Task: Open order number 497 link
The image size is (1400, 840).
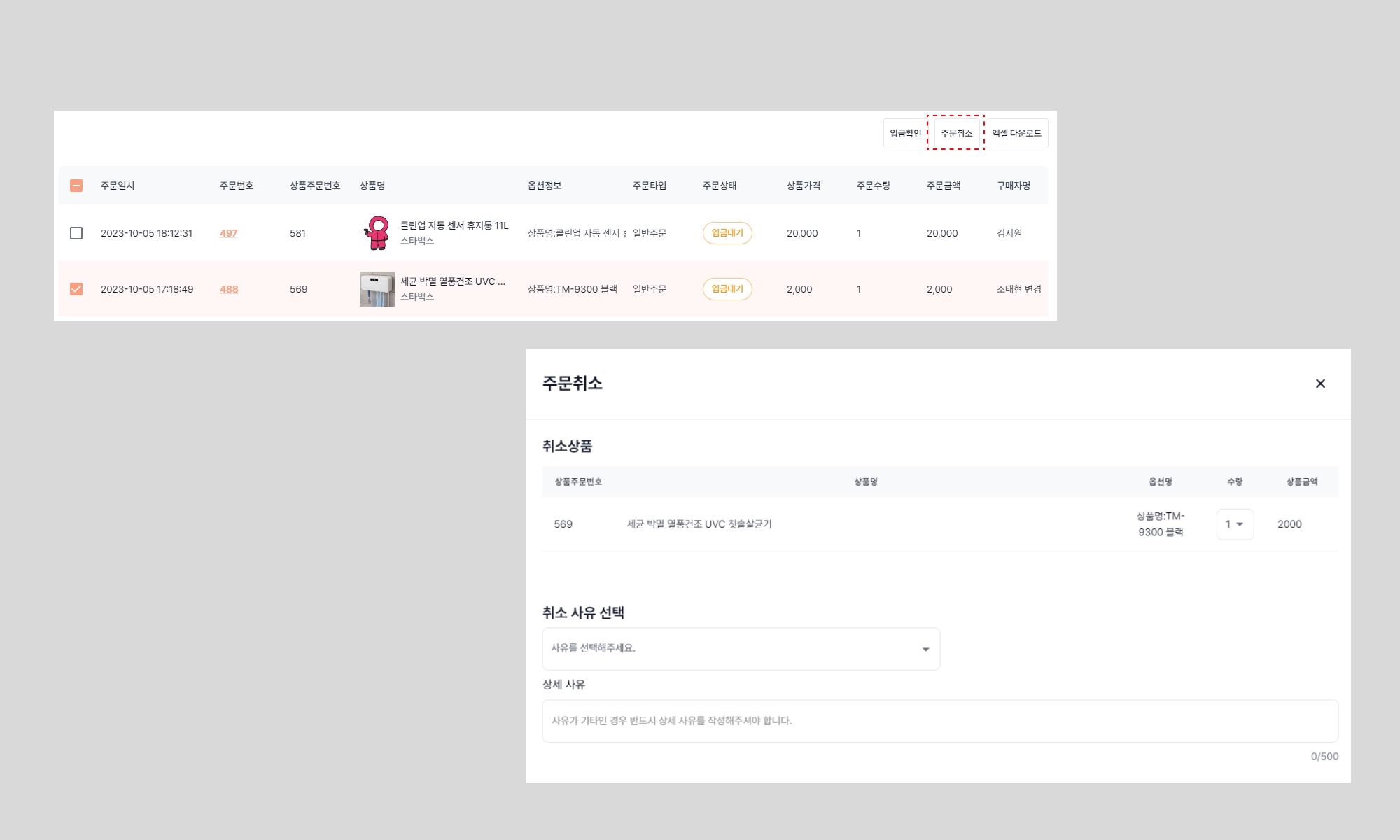Action: tap(228, 233)
